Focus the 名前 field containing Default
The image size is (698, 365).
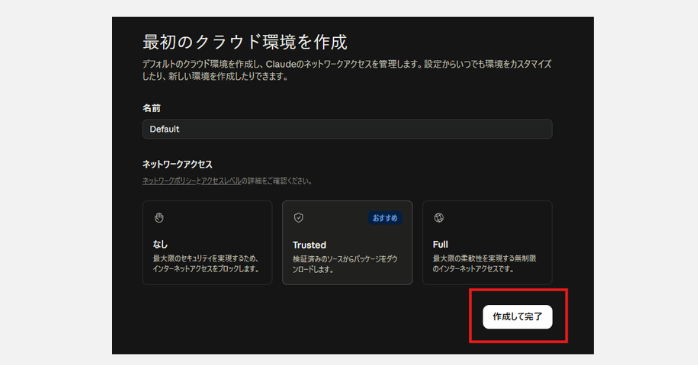(347, 129)
